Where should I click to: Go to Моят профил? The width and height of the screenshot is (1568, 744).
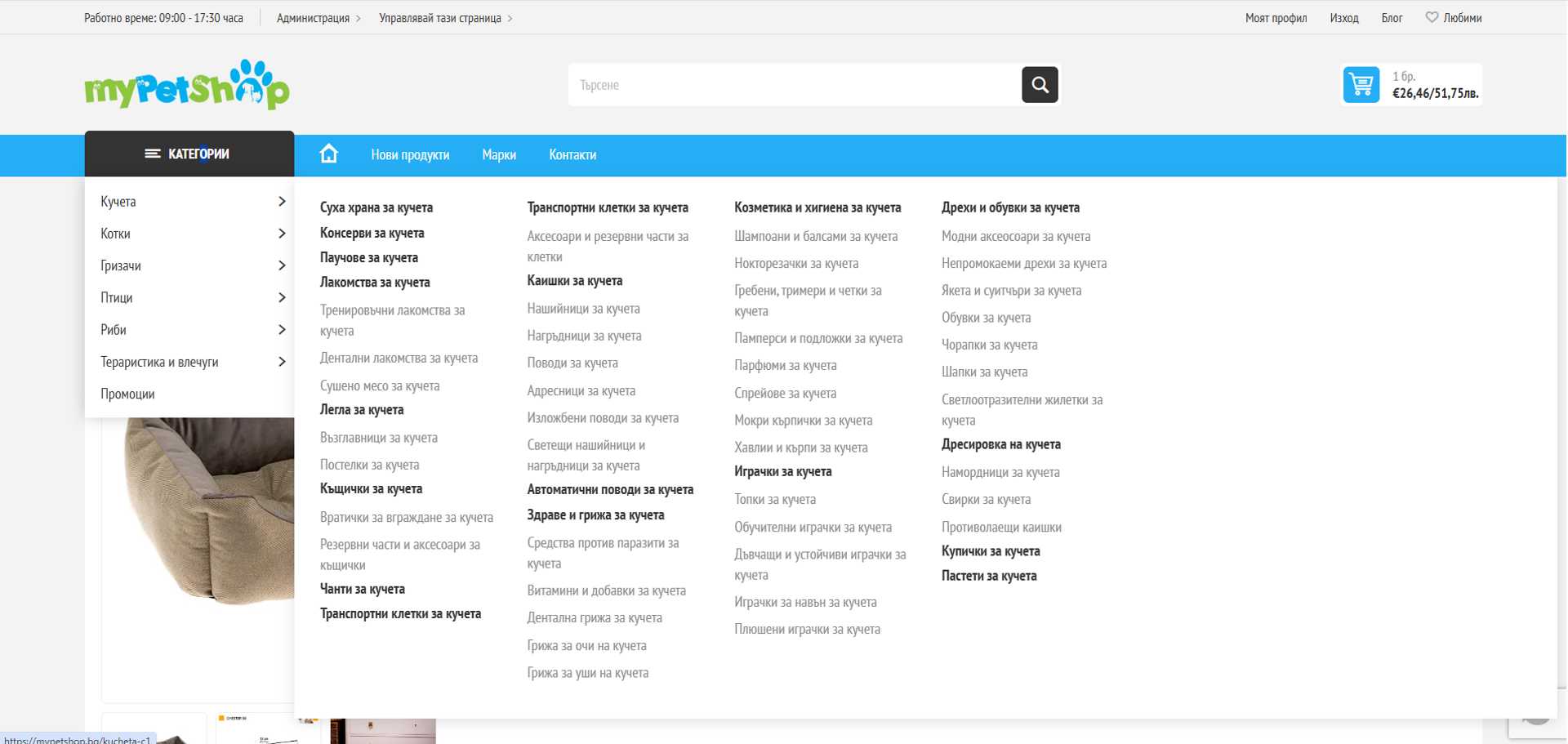pyautogui.click(x=1276, y=18)
